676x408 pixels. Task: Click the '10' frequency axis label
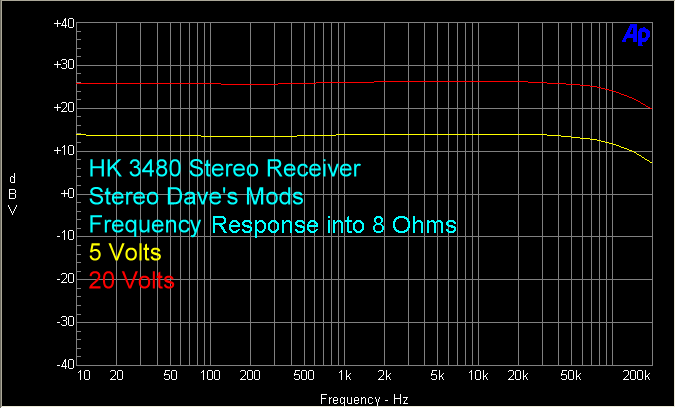point(84,376)
